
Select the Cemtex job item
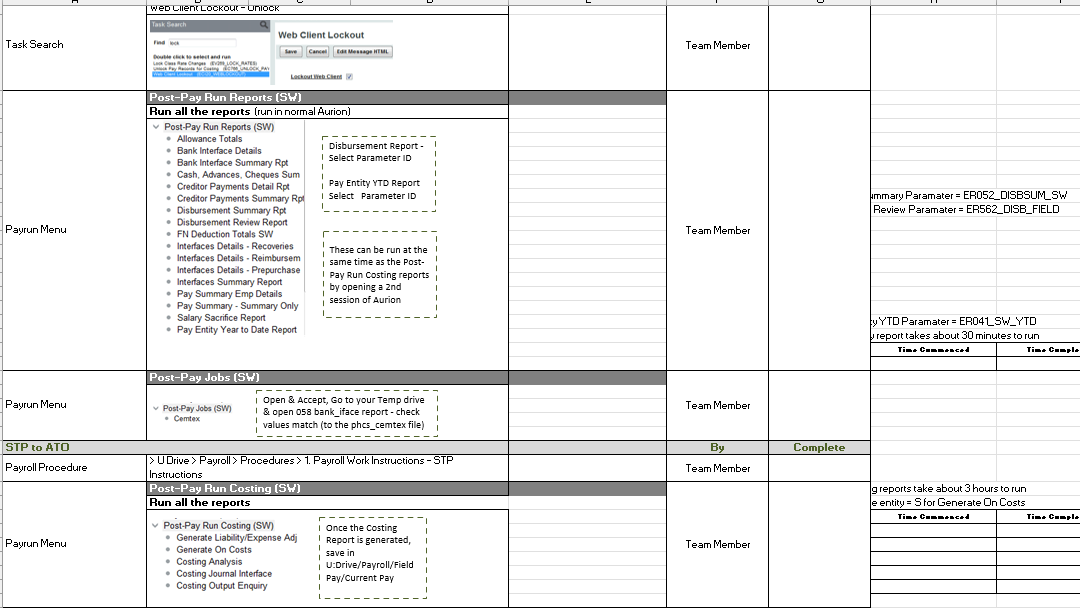pyautogui.click(x=187, y=419)
